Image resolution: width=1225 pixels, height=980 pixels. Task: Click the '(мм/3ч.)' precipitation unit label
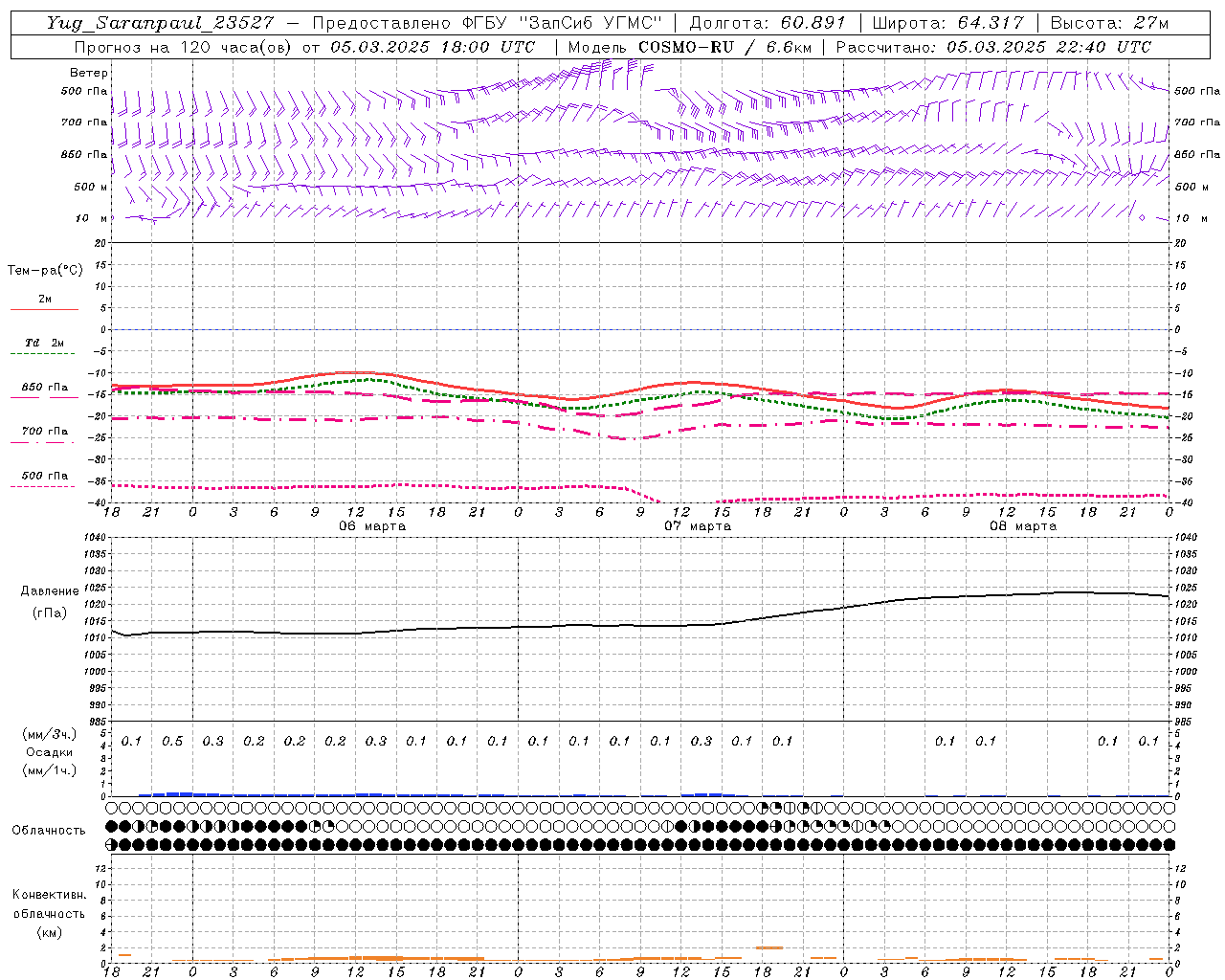(x=50, y=734)
